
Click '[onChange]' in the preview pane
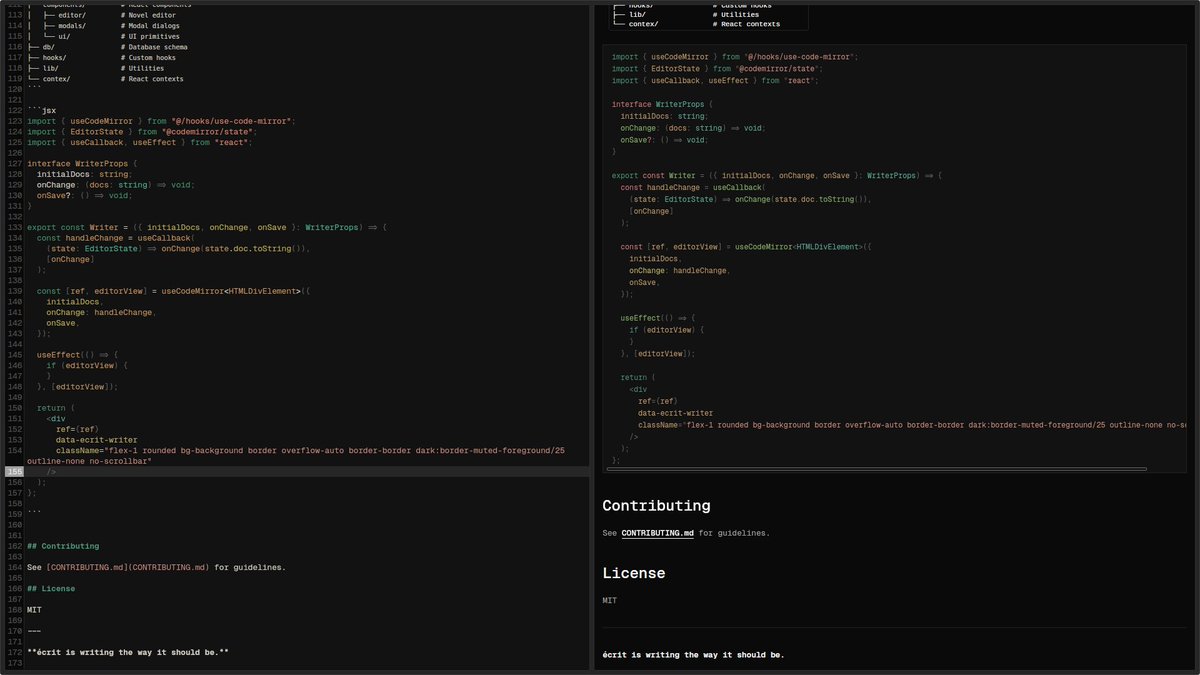651,211
